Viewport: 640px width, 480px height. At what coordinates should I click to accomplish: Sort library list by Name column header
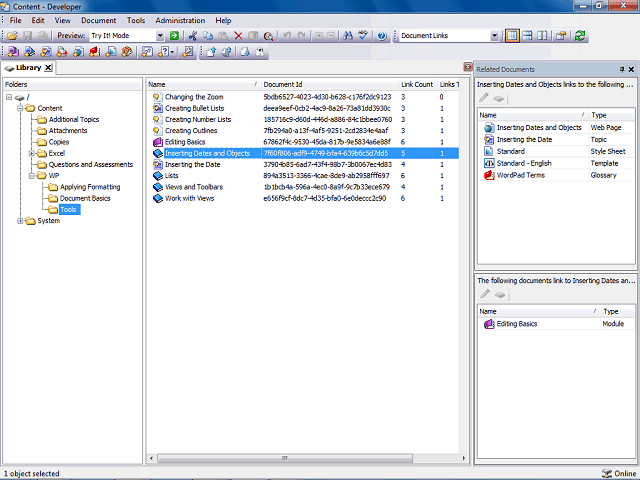click(203, 84)
